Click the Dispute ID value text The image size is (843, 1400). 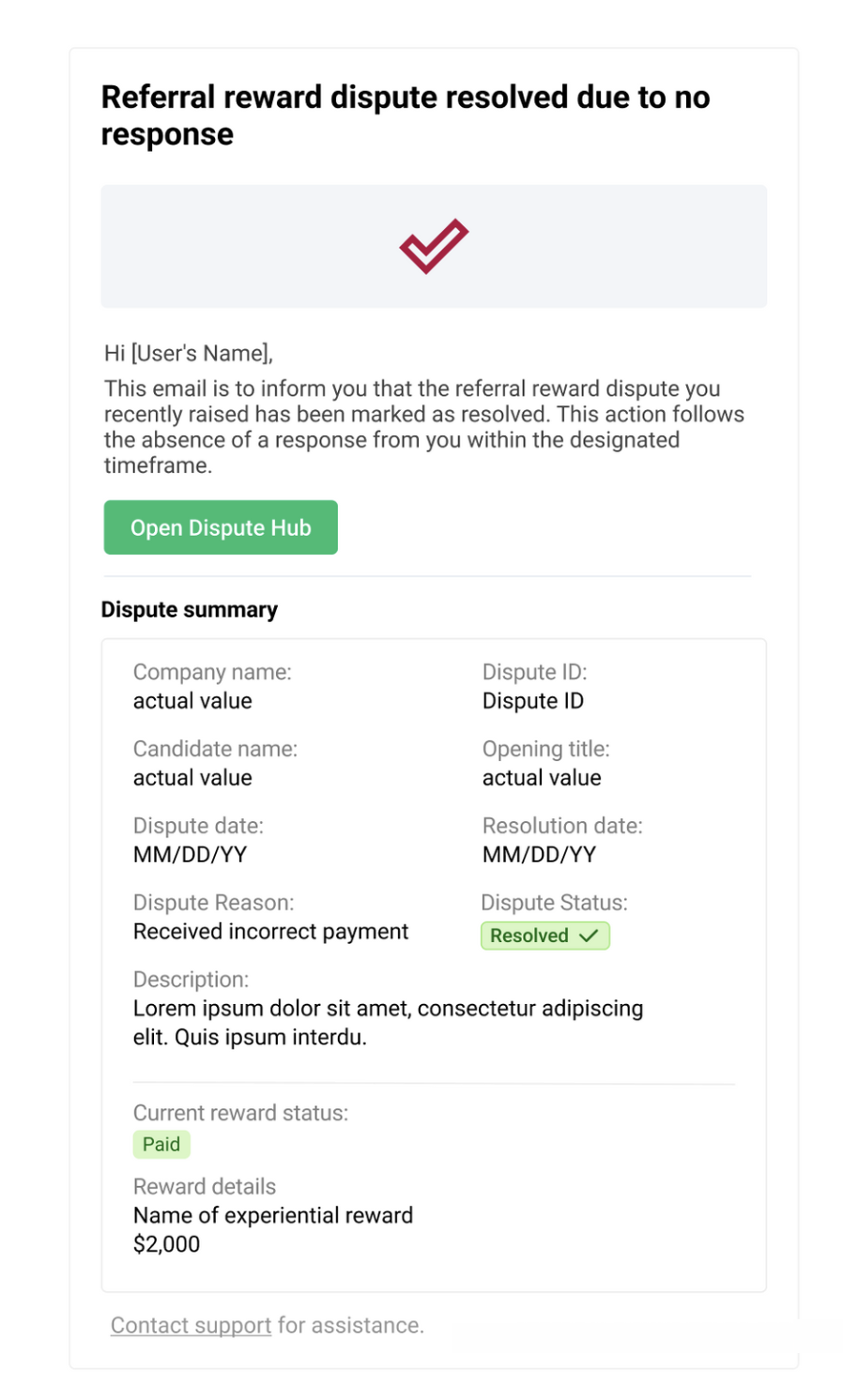coord(533,701)
